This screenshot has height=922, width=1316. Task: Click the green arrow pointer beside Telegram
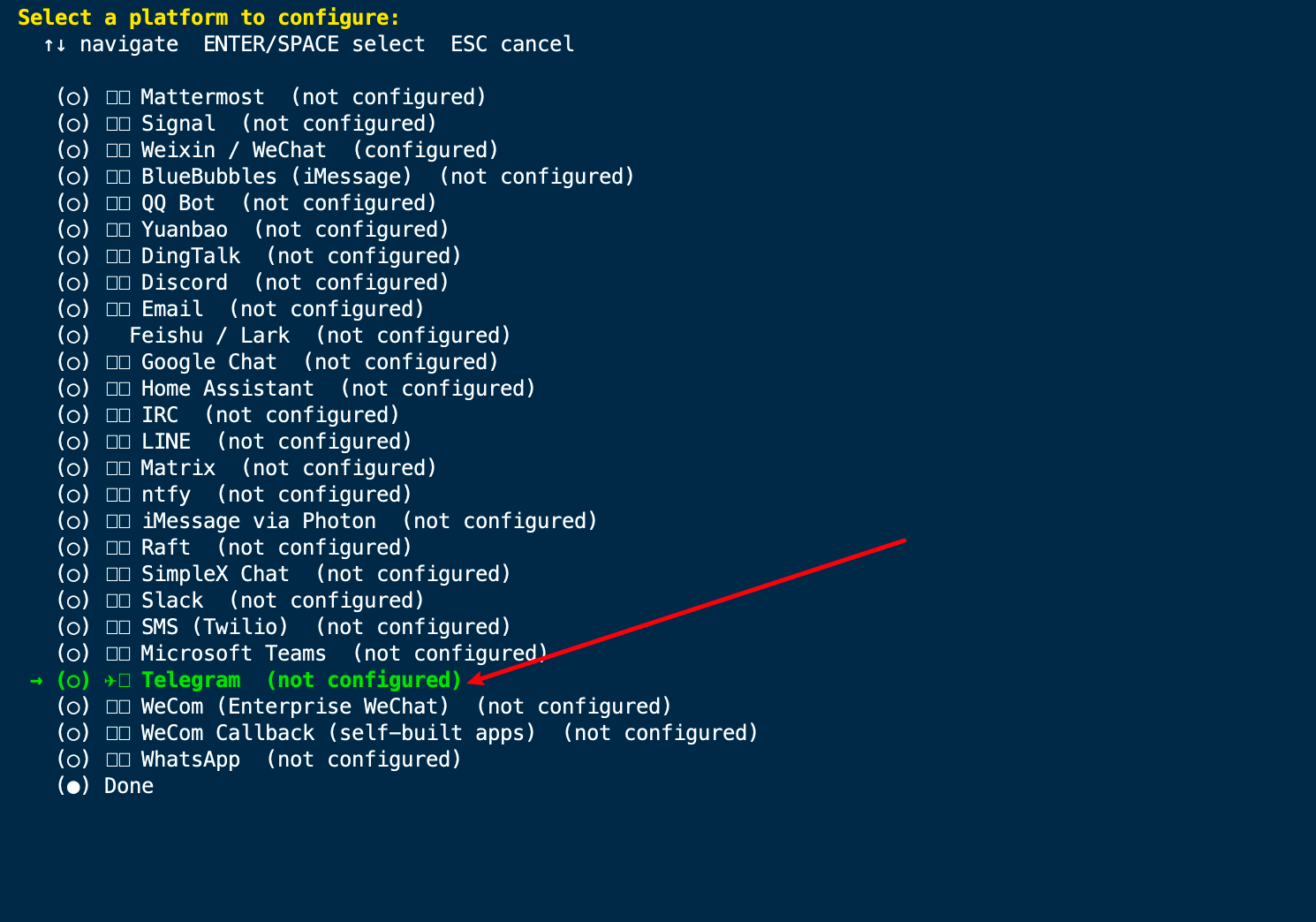point(36,680)
